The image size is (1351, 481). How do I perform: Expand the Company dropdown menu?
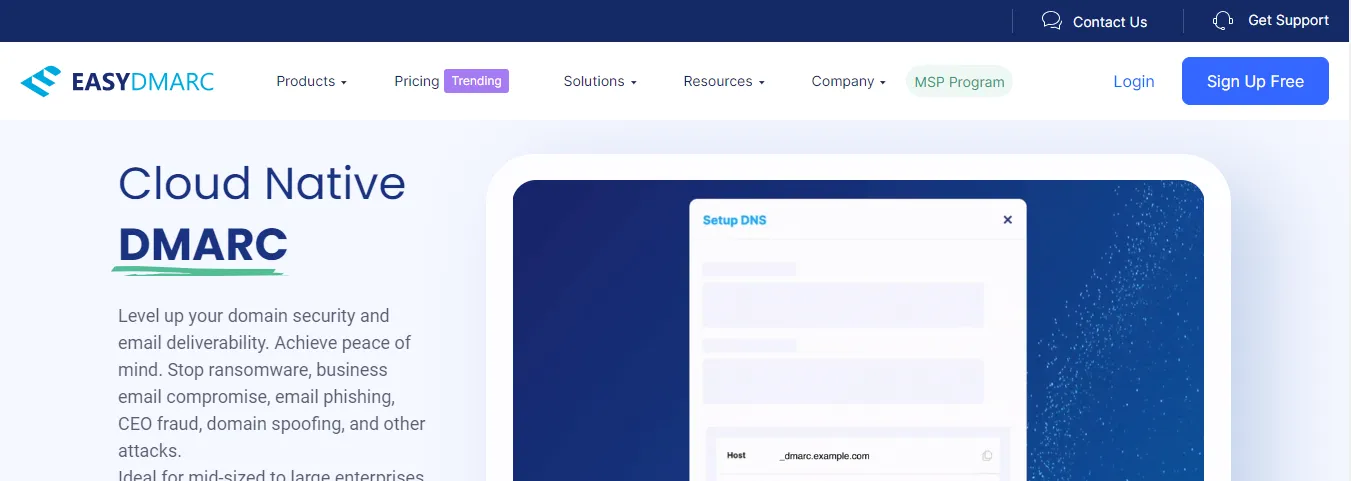(x=848, y=81)
